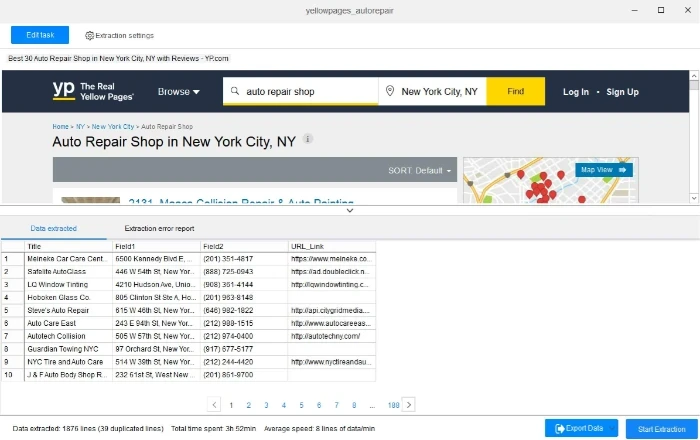This screenshot has height=440, width=700.
Task: Click the Sign Up link
Action: [x=622, y=92]
